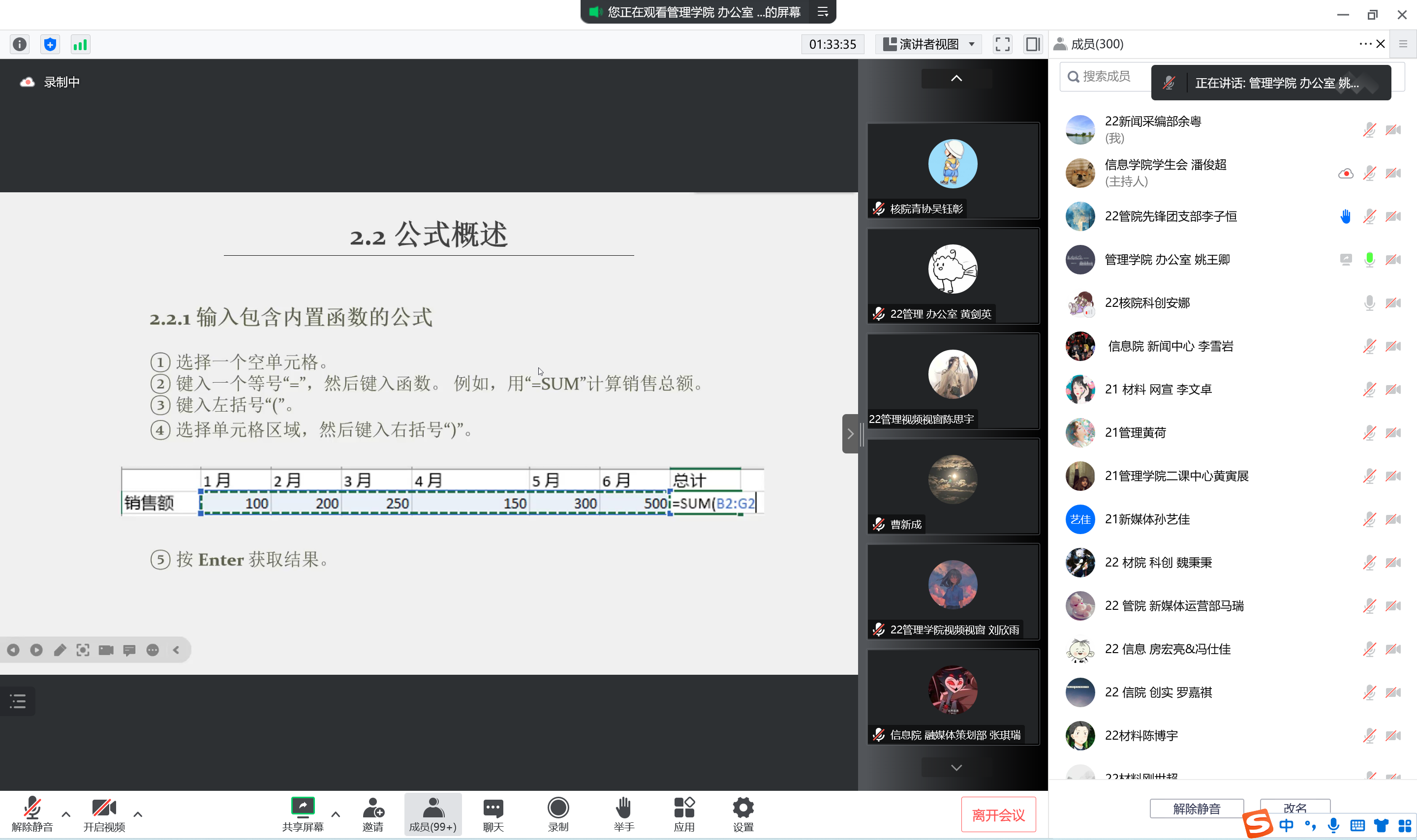Open the Presenter View (演讲者视图) dropdown
Screen dimensions: 1417x840
[x=929, y=44]
